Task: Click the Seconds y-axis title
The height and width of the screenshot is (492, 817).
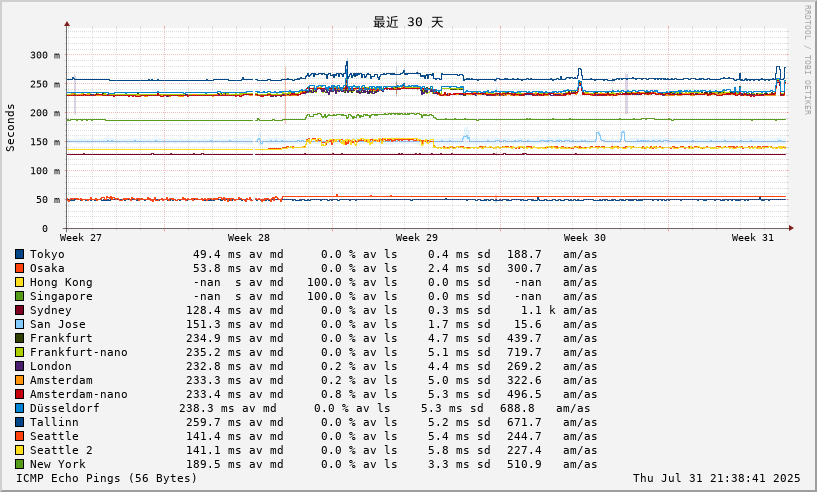Action: pyautogui.click(x=10, y=128)
